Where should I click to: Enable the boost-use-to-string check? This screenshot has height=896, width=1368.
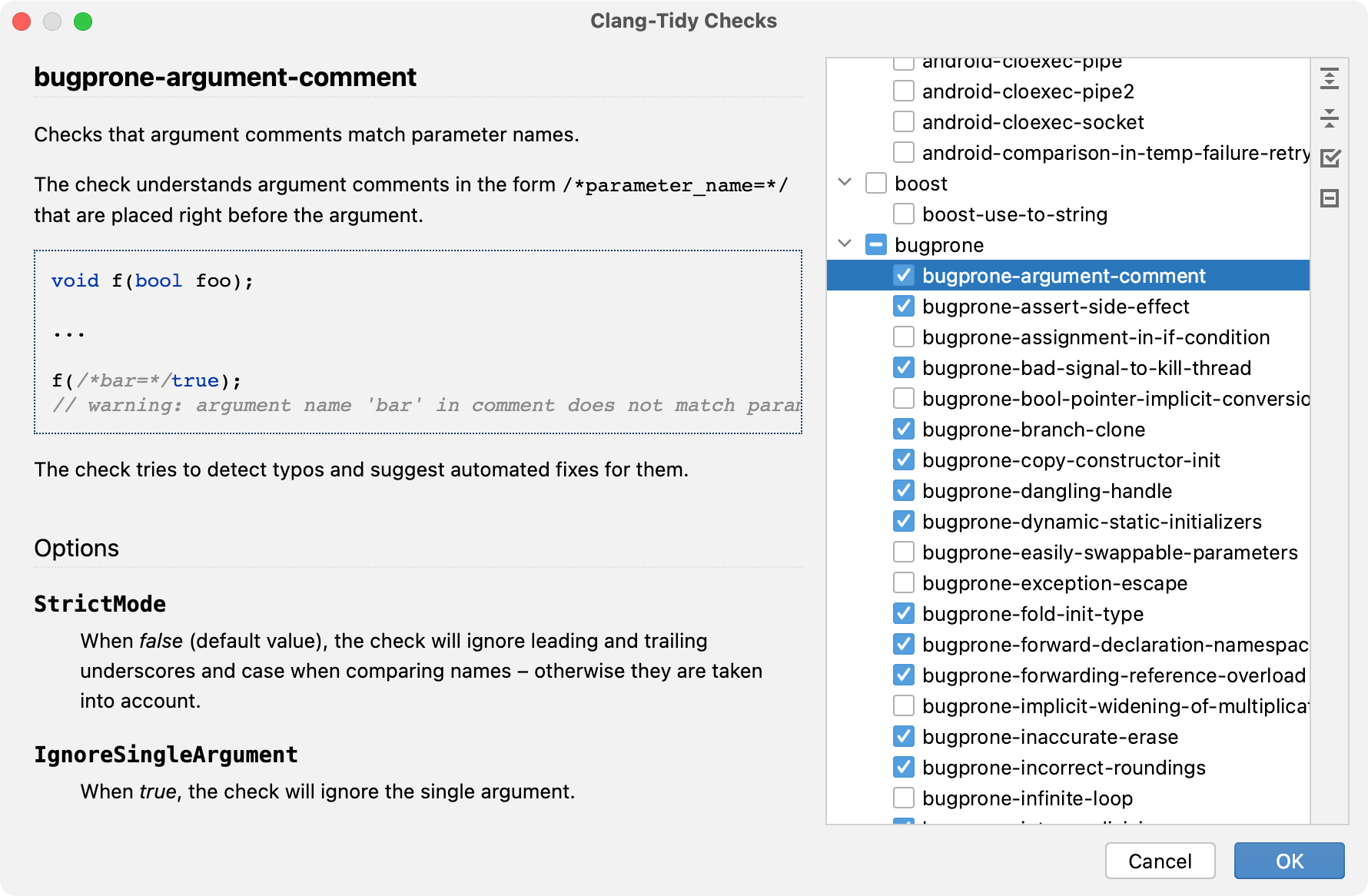click(x=903, y=214)
